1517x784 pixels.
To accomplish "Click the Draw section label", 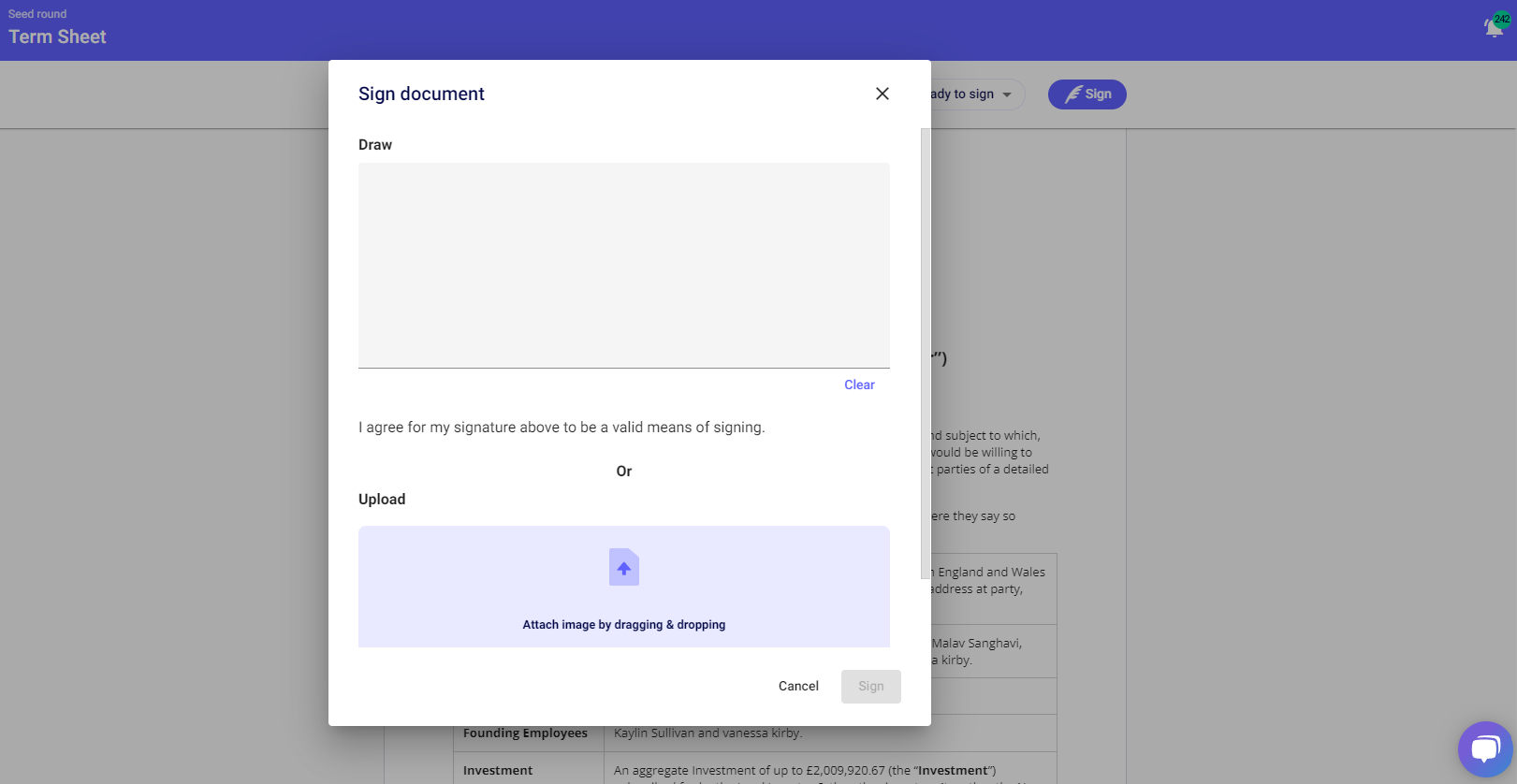I will click(x=375, y=145).
